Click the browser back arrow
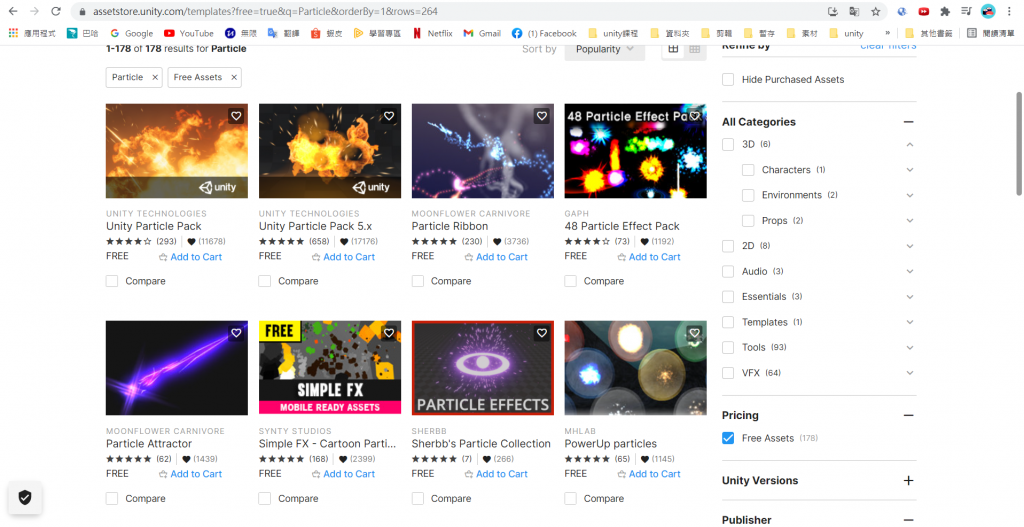1024x527 pixels. tap(13, 11)
